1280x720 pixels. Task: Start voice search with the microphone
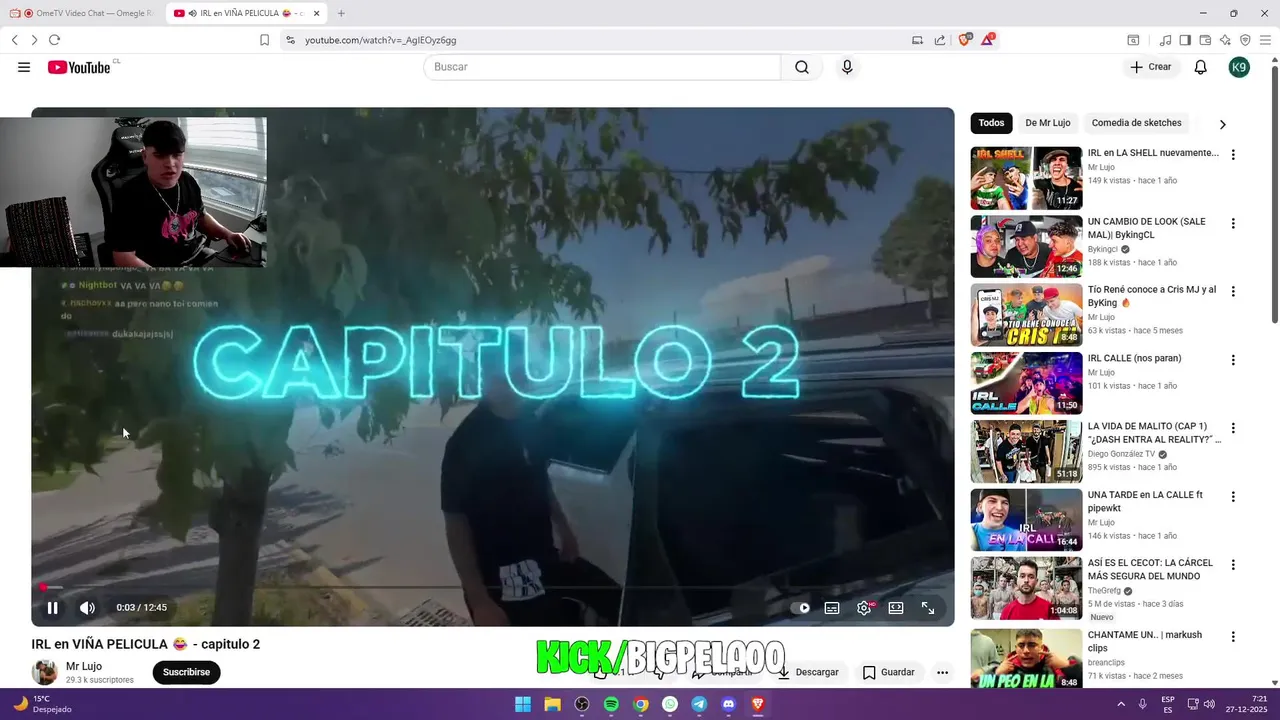[x=847, y=67]
